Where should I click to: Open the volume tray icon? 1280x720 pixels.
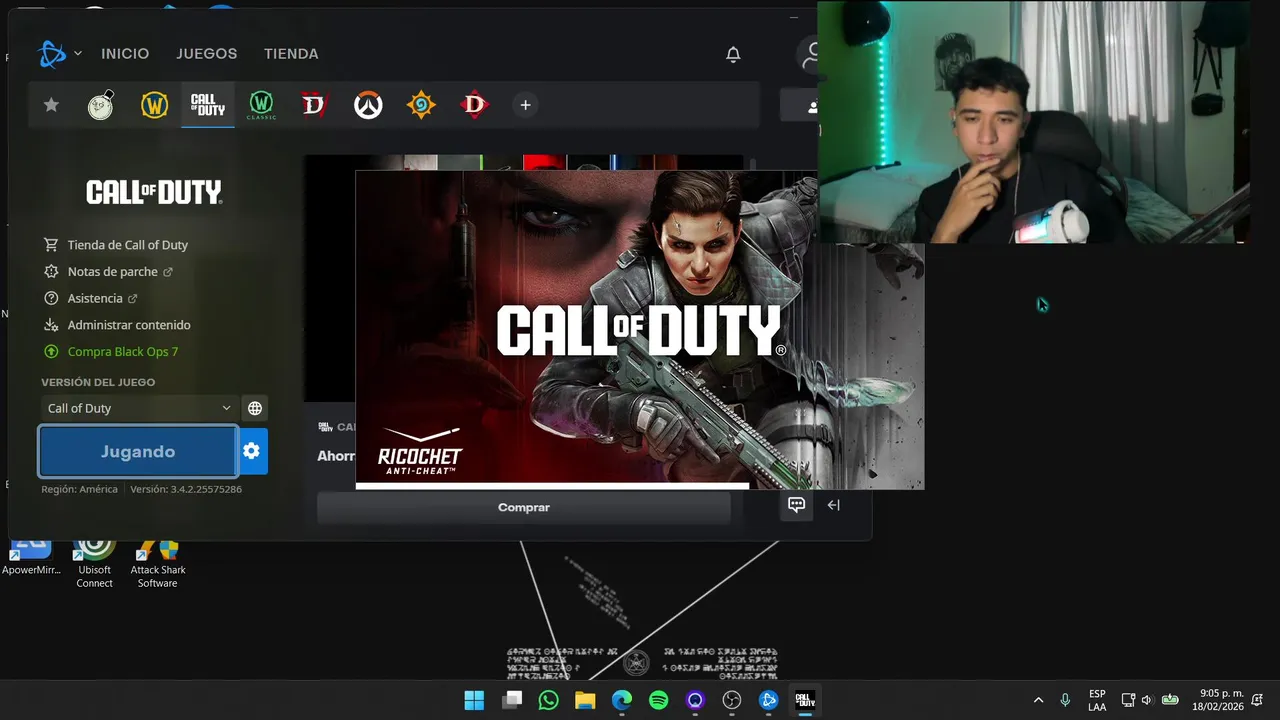click(x=1147, y=700)
